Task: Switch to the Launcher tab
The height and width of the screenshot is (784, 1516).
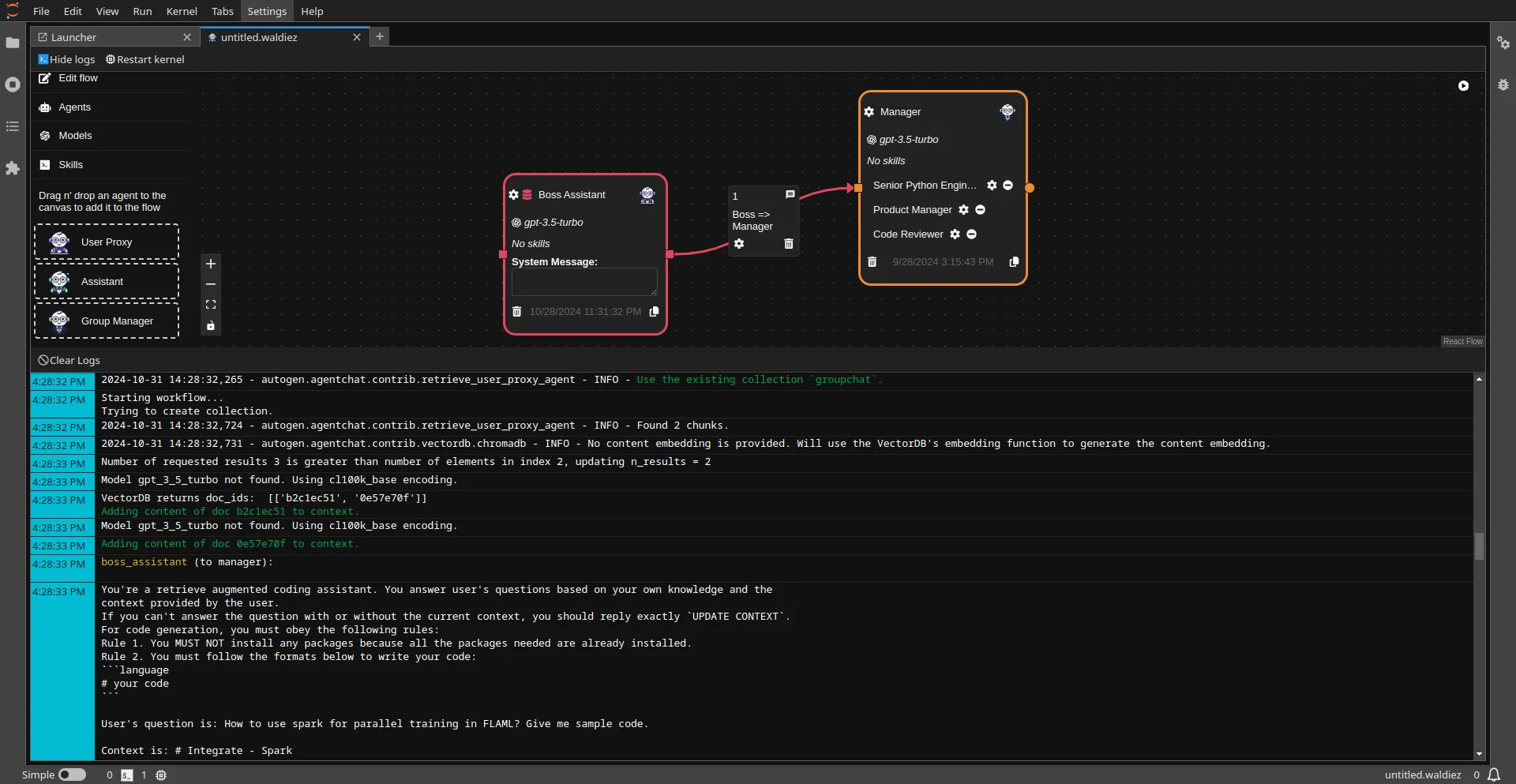Action: coord(114,37)
